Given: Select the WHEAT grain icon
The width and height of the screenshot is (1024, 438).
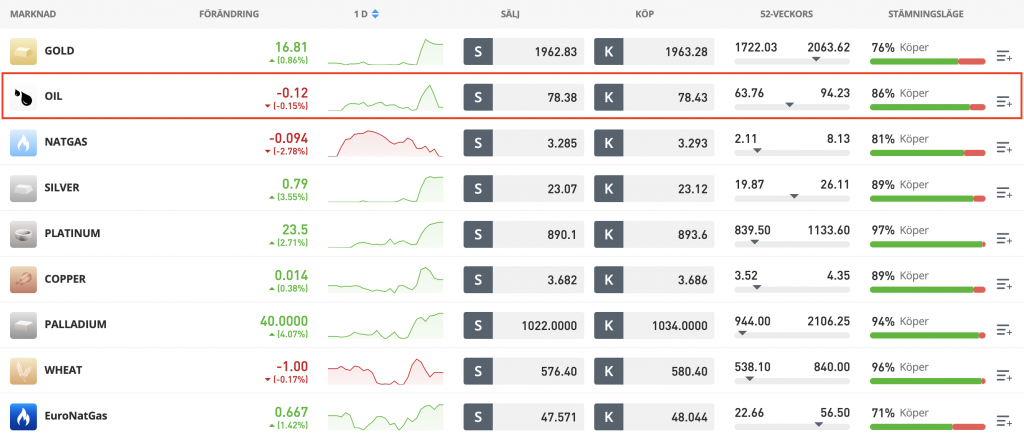Looking at the screenshot, I should (x=23, y=371).
